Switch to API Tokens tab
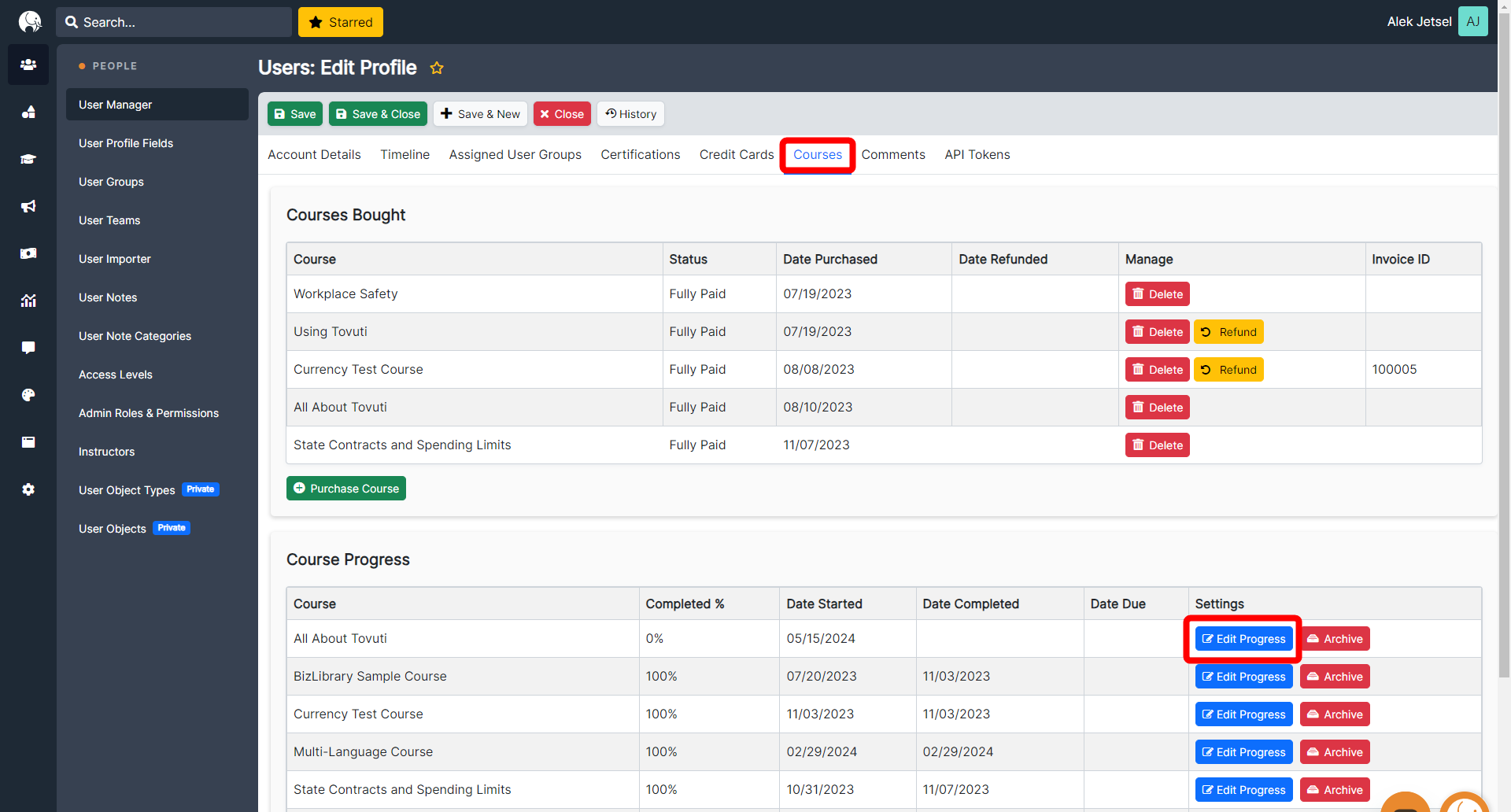This screenshot has height=812, width=1511. pyautogui.click(x=977, y=155)
